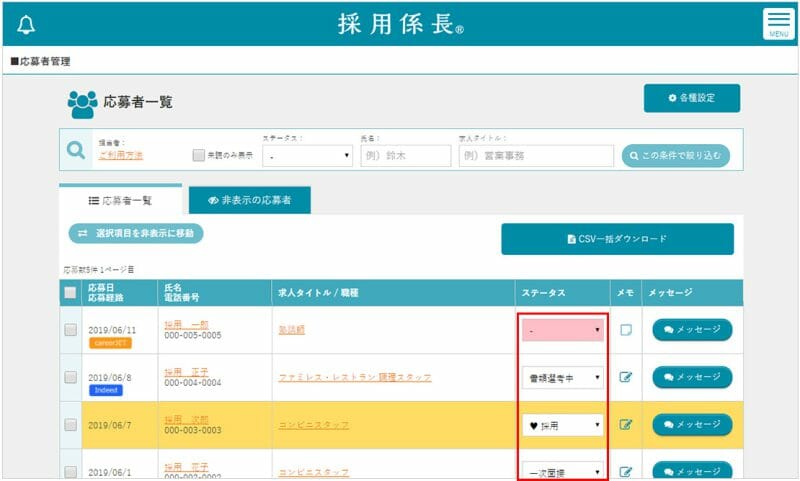The width and height of the screenshot is (800, 481).
Task: Open the ご利用方法 link
Action: (121, 155)
